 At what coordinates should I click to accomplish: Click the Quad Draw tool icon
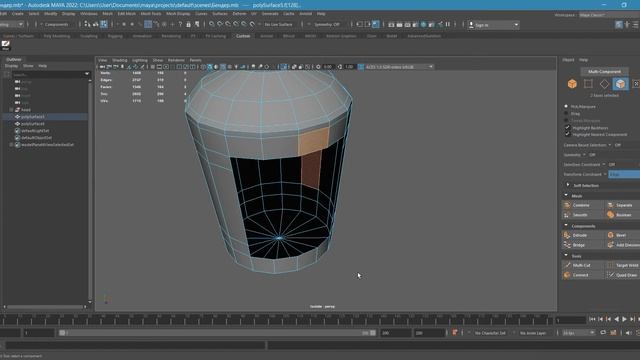611,275
